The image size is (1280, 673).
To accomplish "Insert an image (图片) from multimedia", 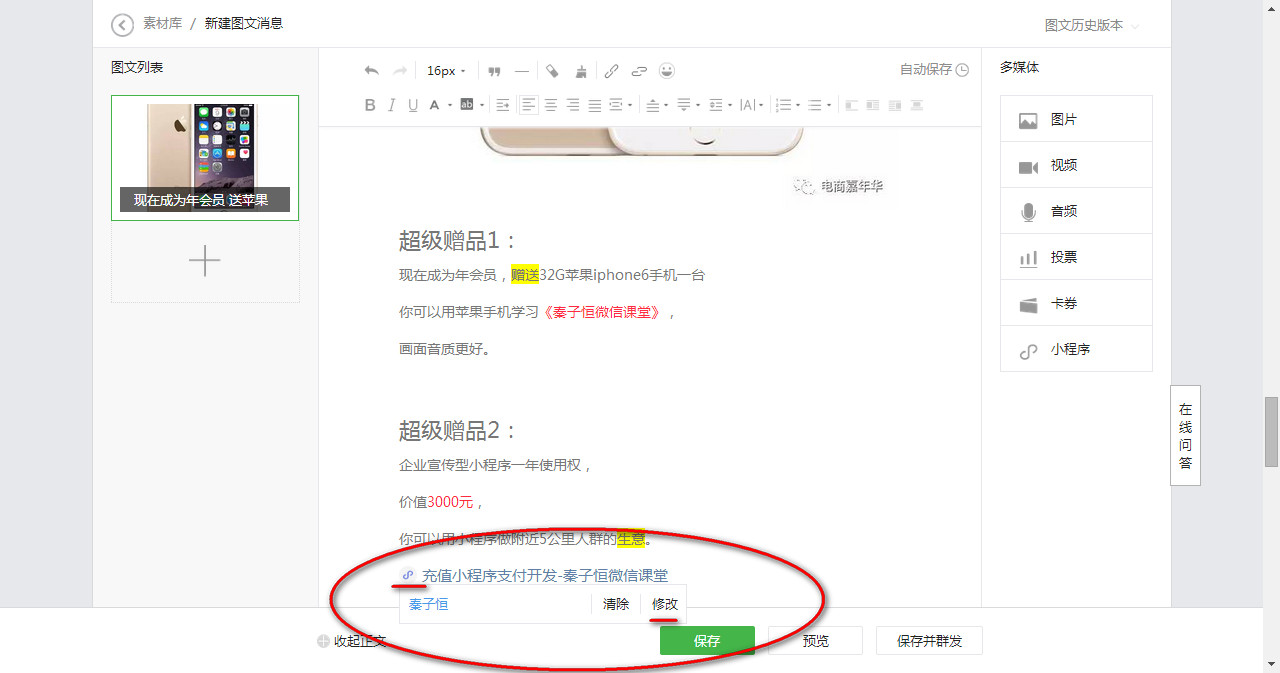I will (x=1076, y=119).
